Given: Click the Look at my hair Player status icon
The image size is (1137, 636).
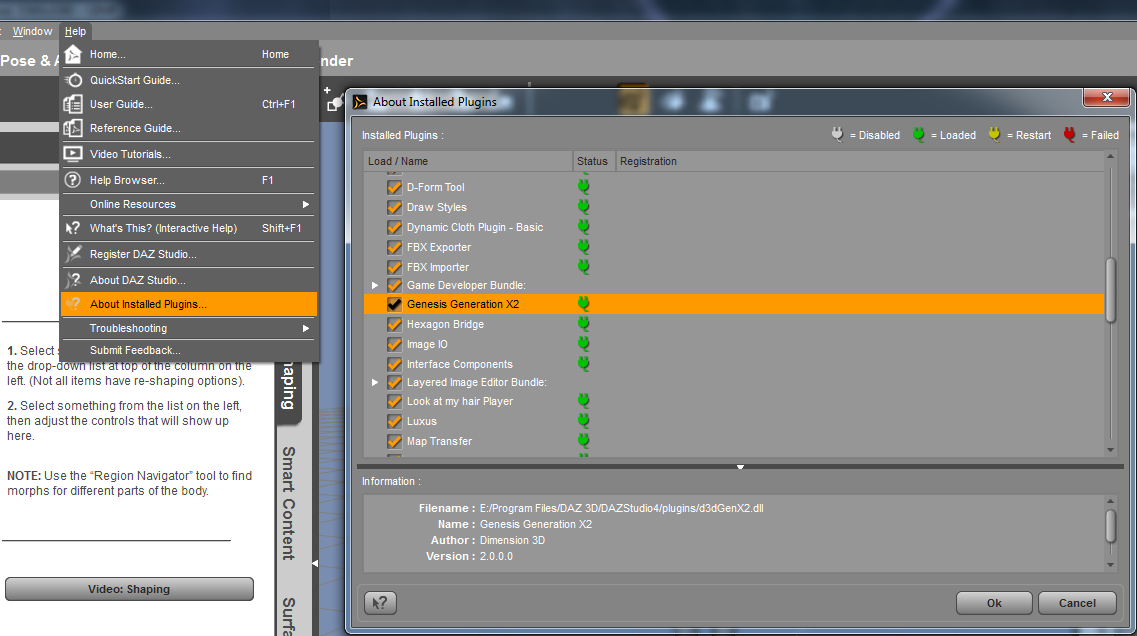Looking at the screenshot, I should point(583,401).
